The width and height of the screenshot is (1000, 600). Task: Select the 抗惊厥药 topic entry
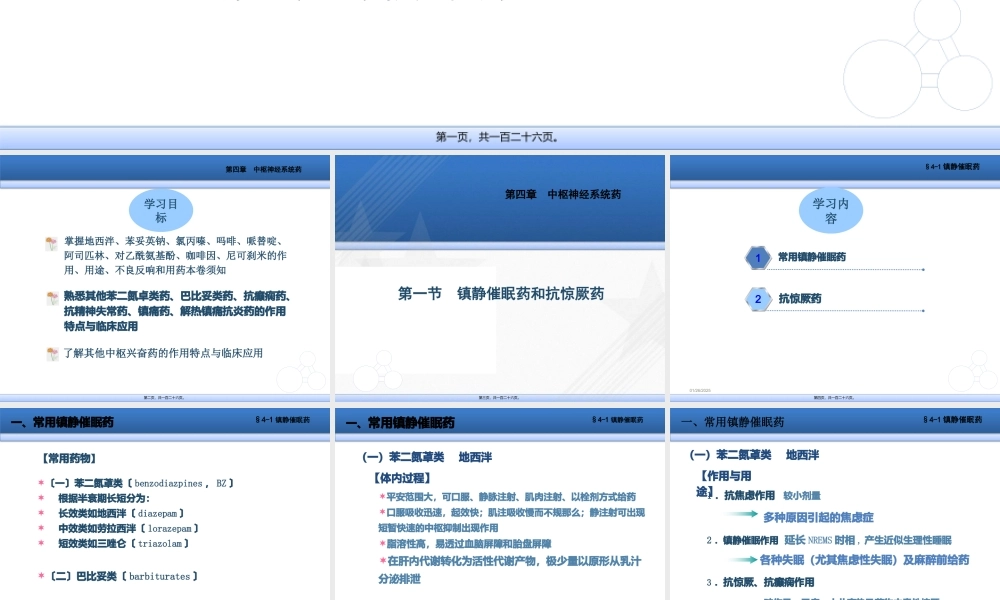pos(799,298)
